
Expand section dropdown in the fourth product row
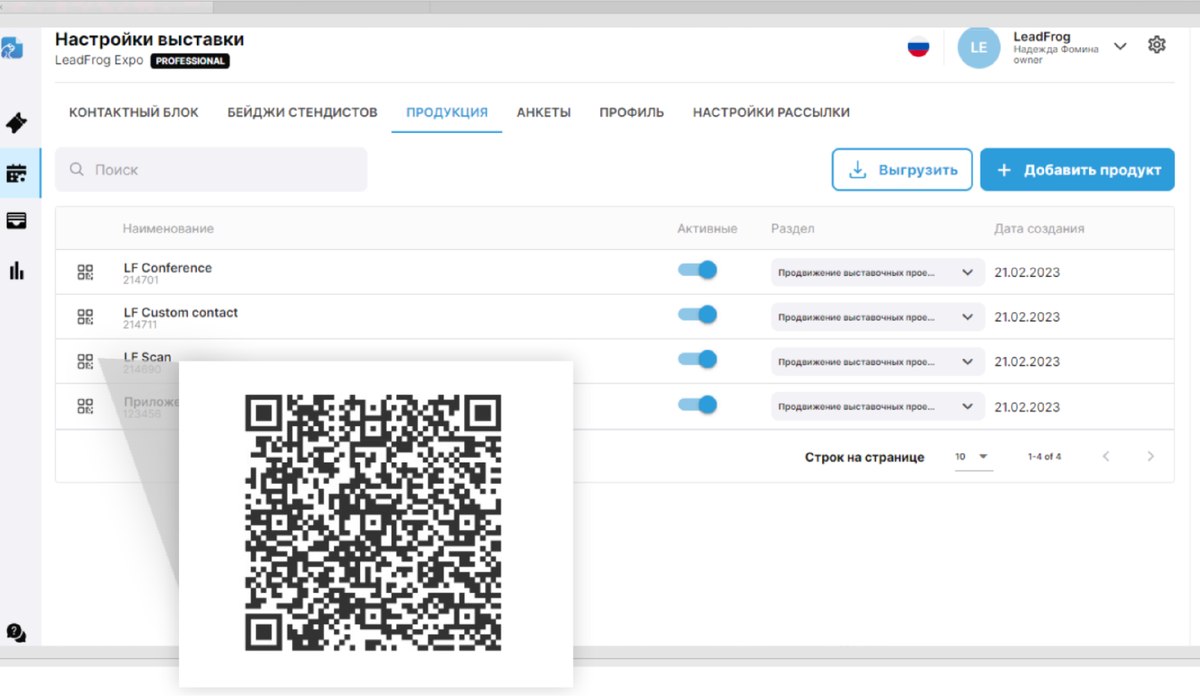point(878,407)
